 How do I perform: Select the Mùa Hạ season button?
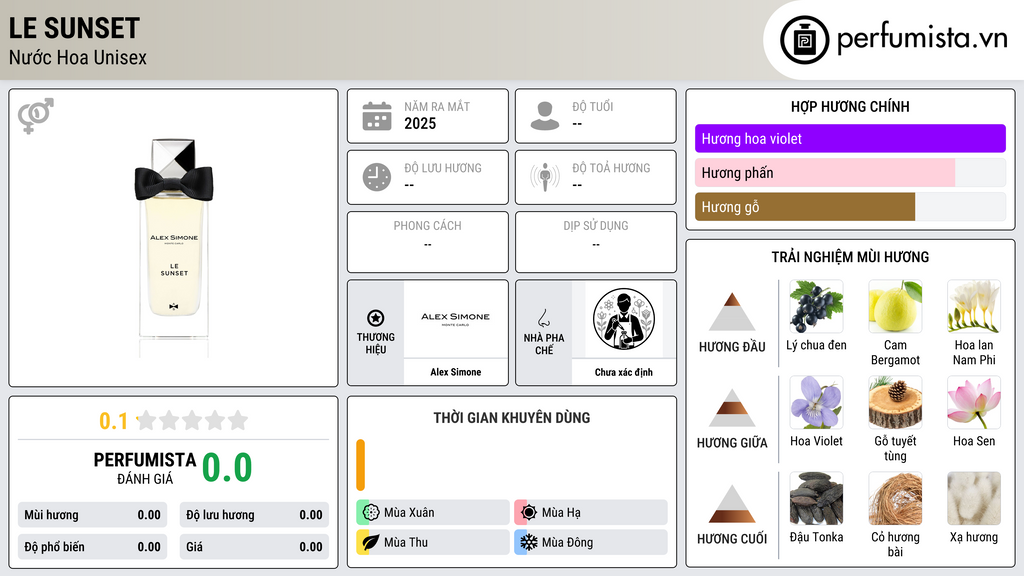point(591,513)
